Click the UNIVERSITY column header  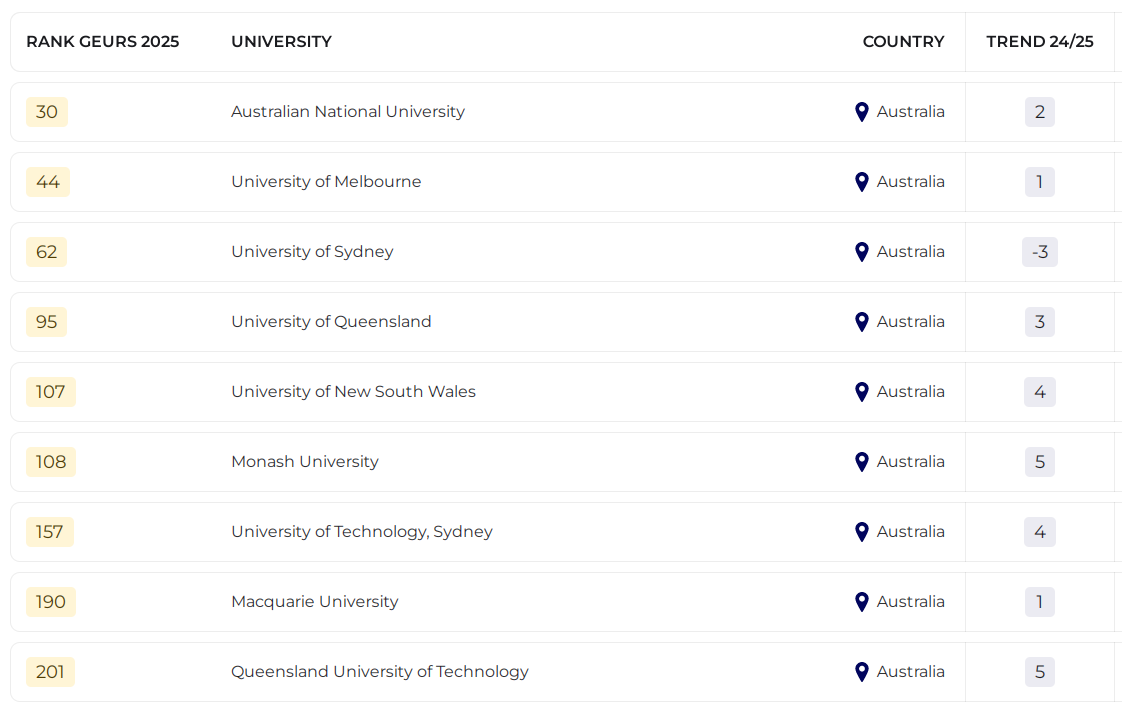(x=281, y=41)
